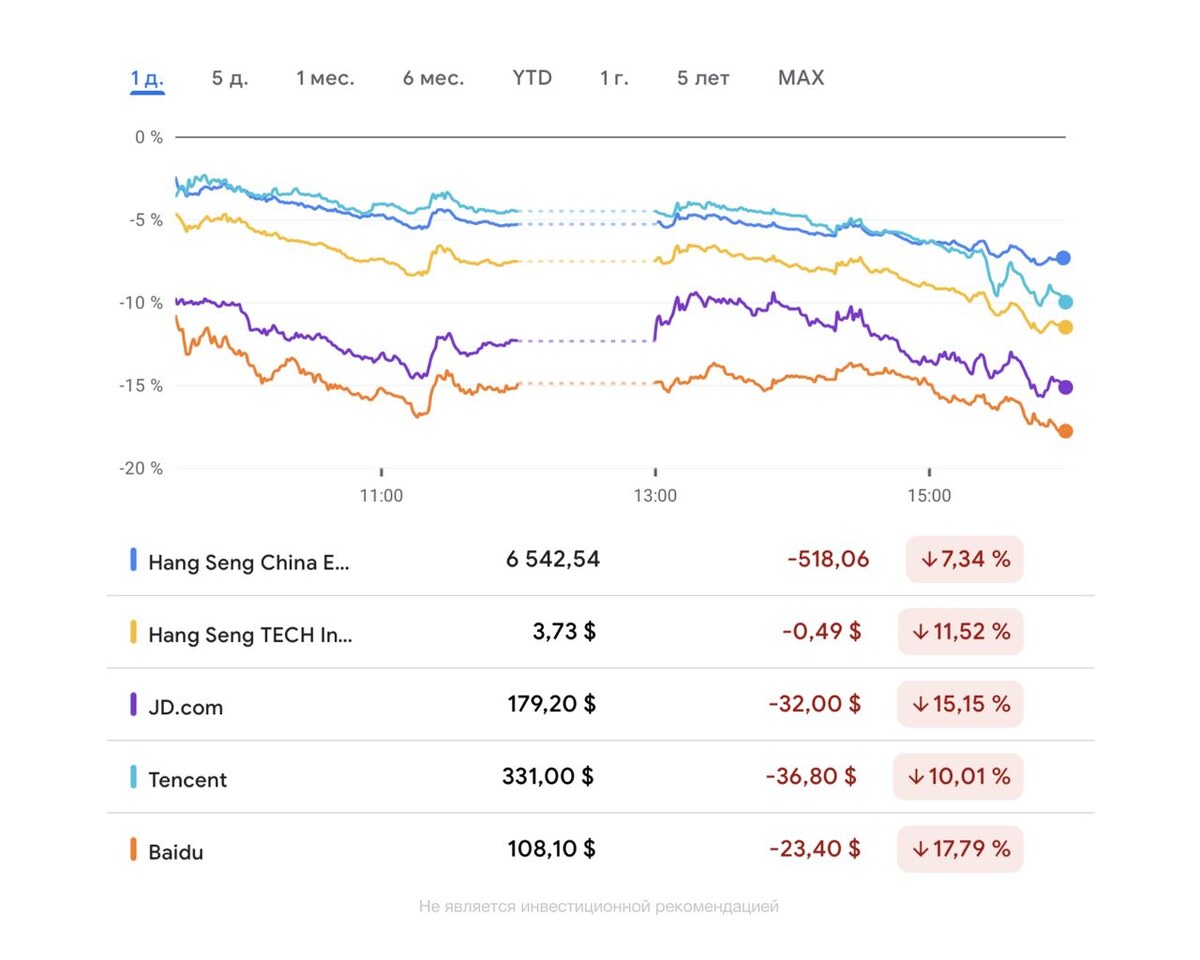Open the 1 мес. chart range
This screenshot has height=960, width=1200.
pyautogui.click(x=325, y=78)
